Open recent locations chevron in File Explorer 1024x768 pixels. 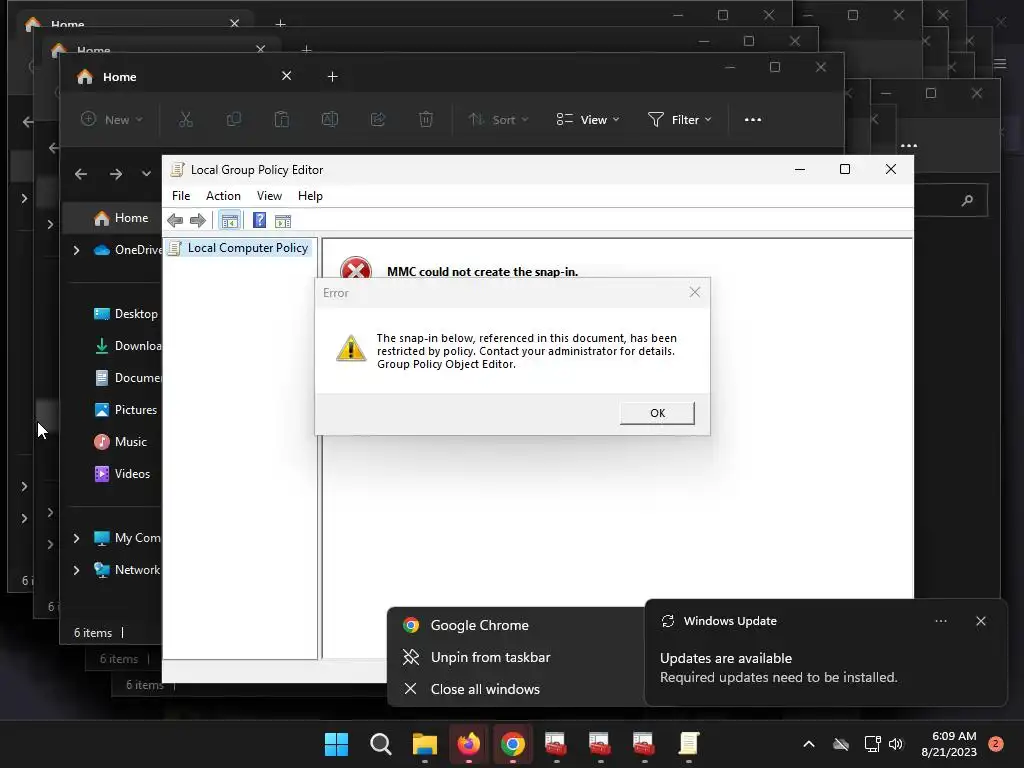pos(146,174)
